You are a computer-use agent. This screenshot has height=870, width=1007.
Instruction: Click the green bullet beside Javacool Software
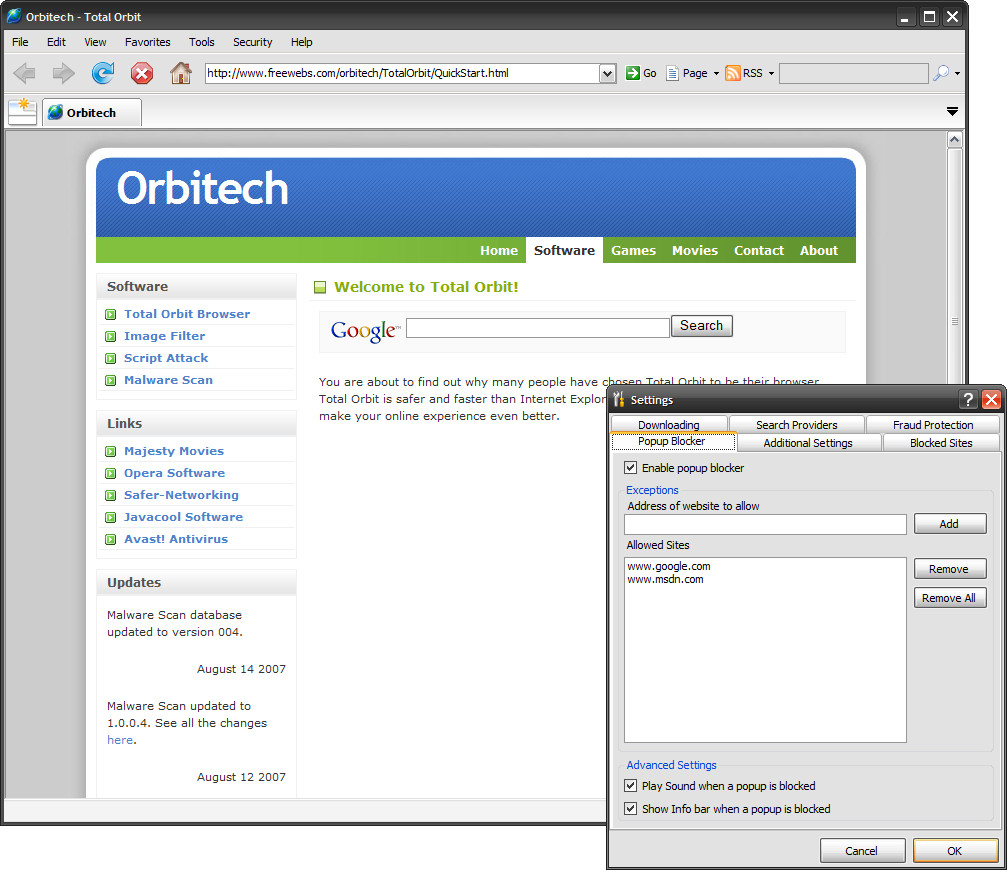pos(110,517)
